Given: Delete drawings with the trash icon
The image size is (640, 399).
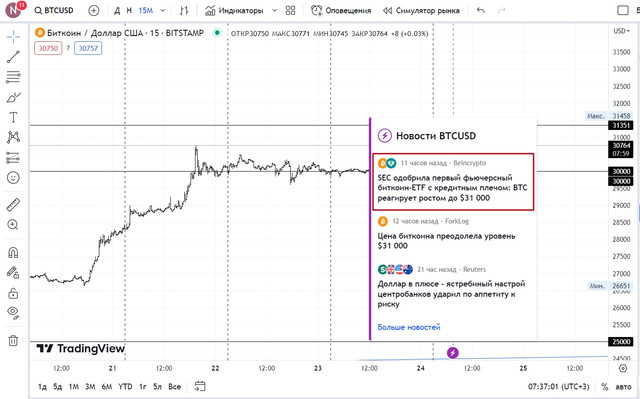Looking at the screenshot, I should click(13, 340).
